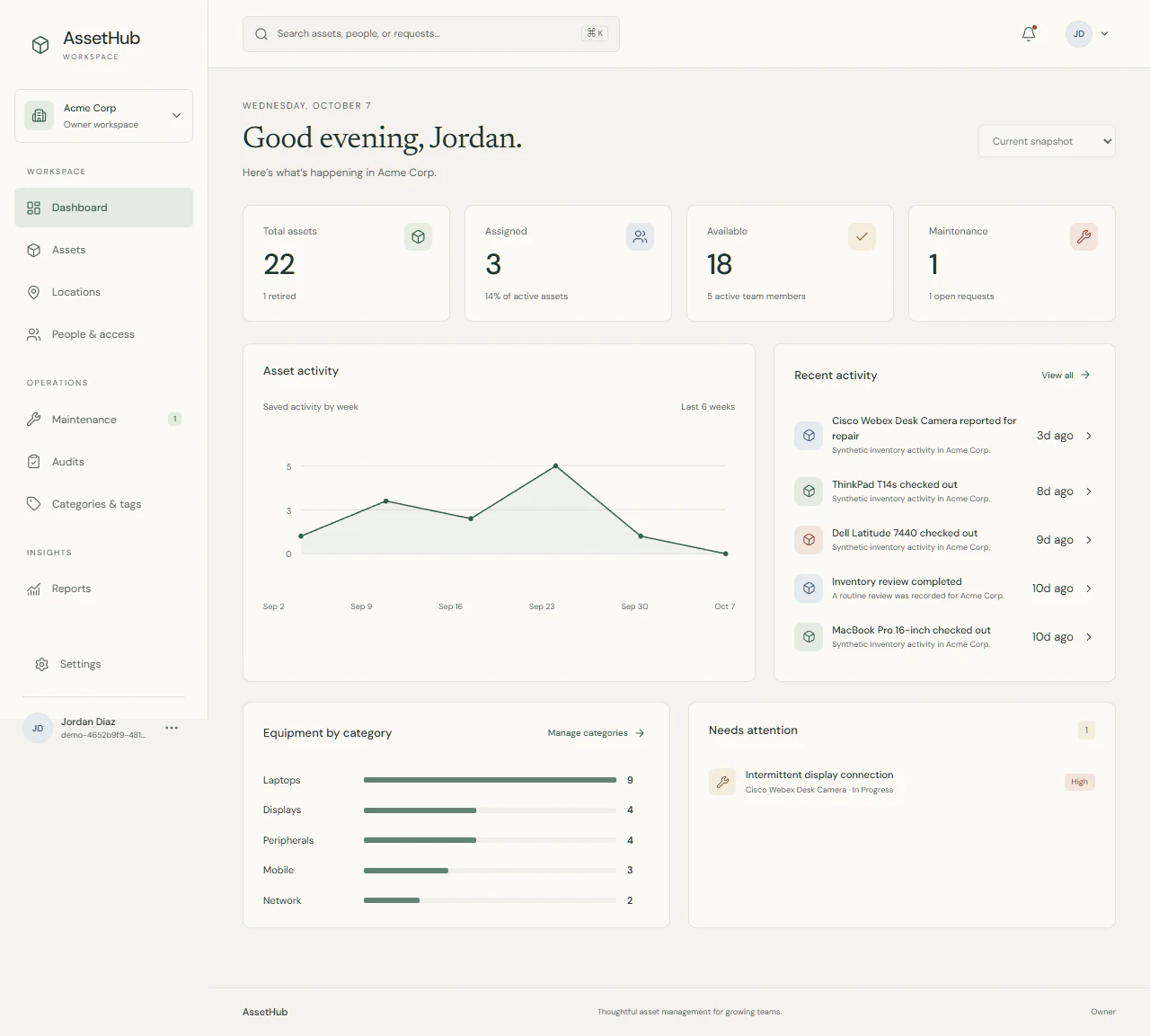Click the Laptops category progress bar
1150x1036 pixels.
(490, 780)
